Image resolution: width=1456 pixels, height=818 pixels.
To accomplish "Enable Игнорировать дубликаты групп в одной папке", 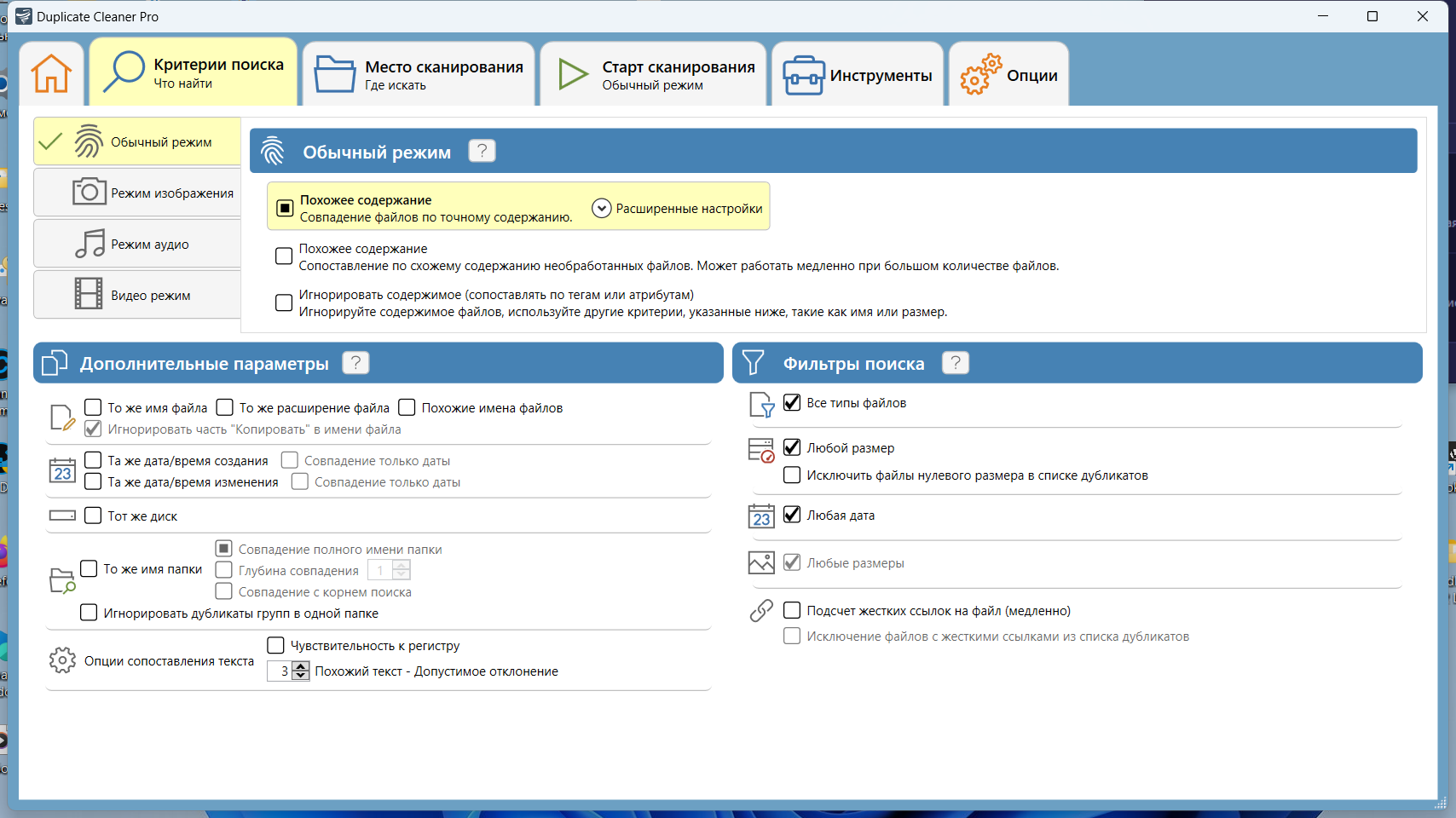I will pyautogui.click(x=89, y=613).
